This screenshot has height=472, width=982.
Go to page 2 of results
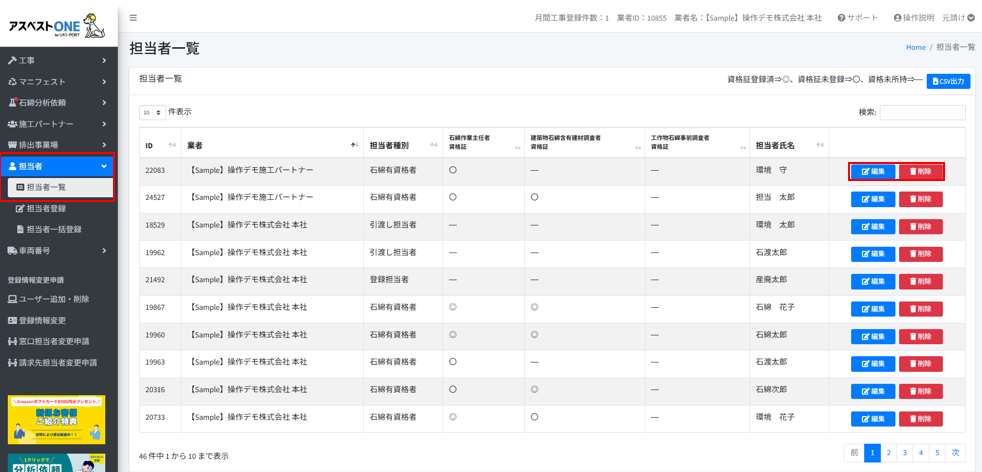[x=888, y=453]
